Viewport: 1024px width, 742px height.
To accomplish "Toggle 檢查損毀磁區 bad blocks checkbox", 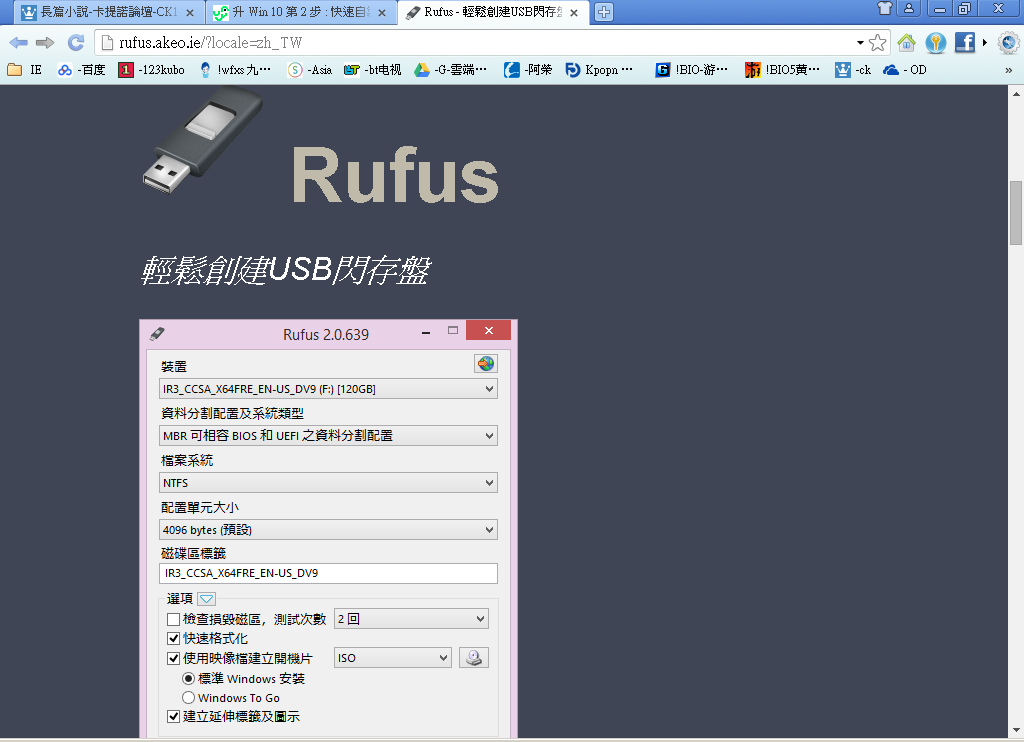I will [174, 619].
